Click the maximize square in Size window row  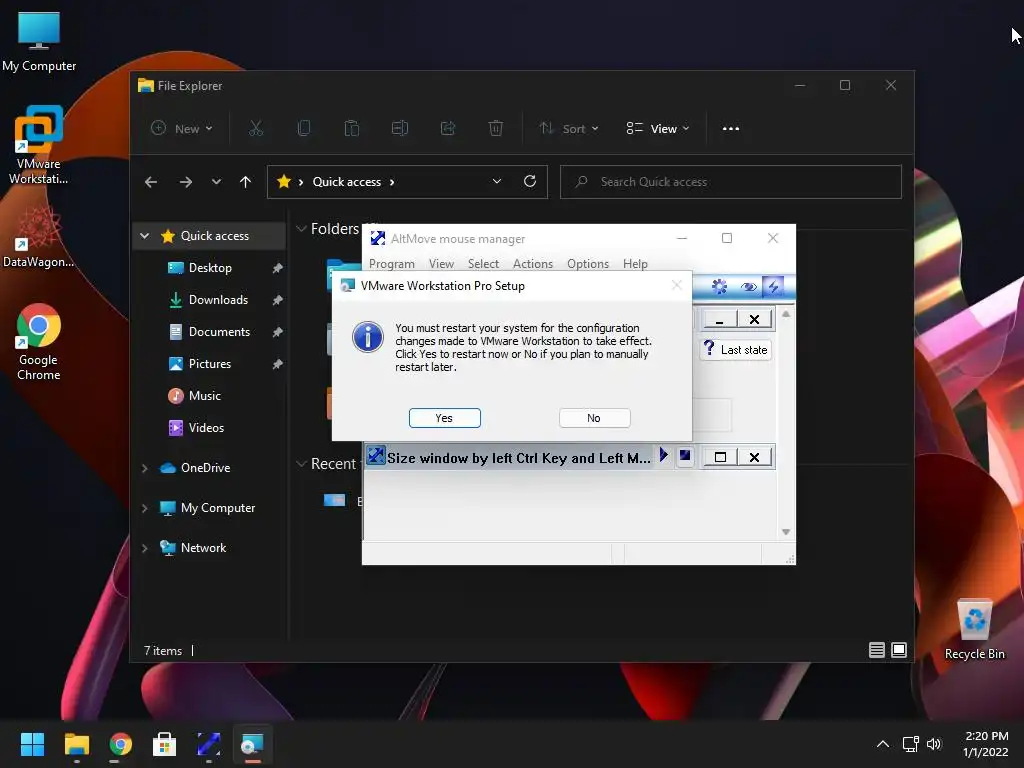pyautogui.click(x=720, y=457)
